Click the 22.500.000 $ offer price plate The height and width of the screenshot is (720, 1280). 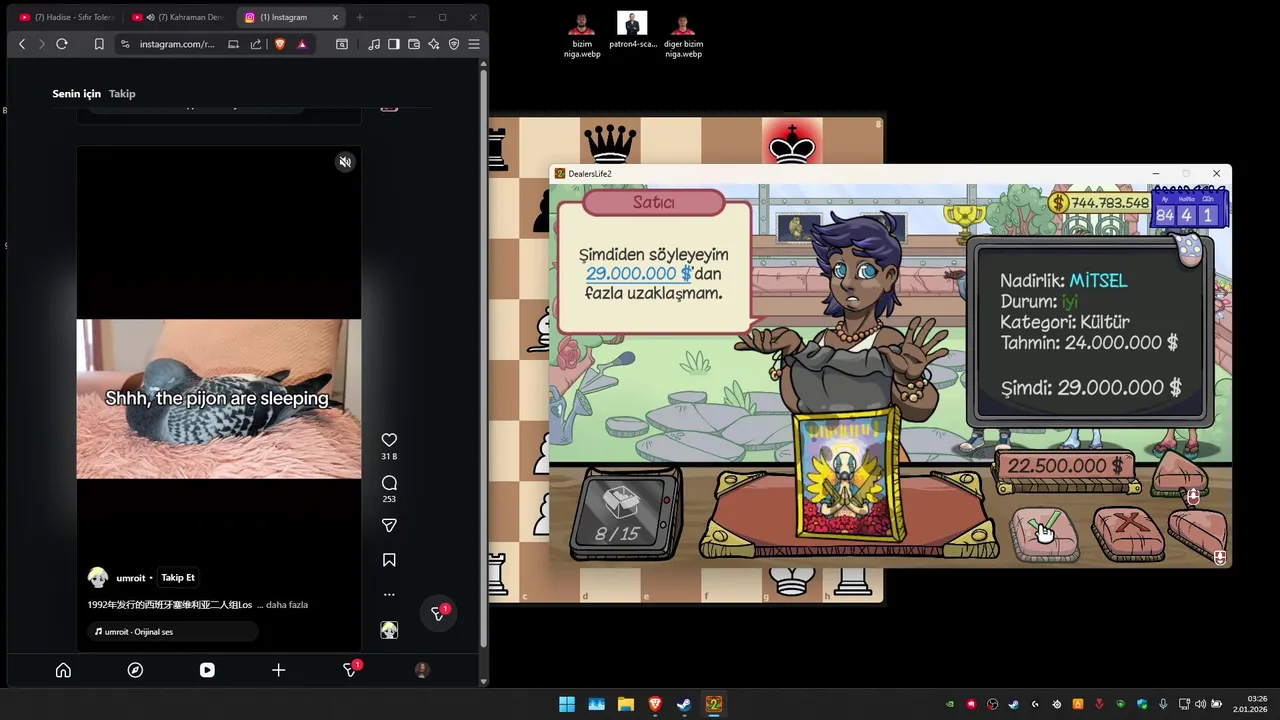tap(1065, 466)
